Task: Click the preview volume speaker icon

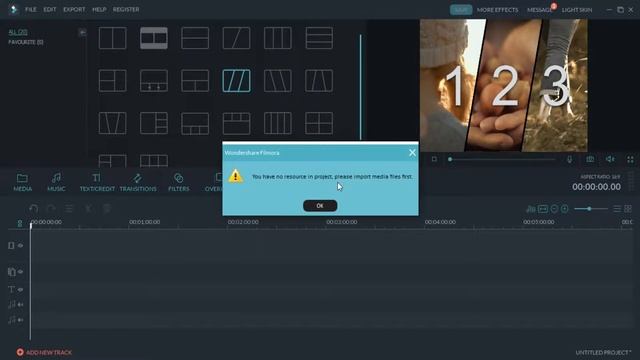Action: [610, 159]
